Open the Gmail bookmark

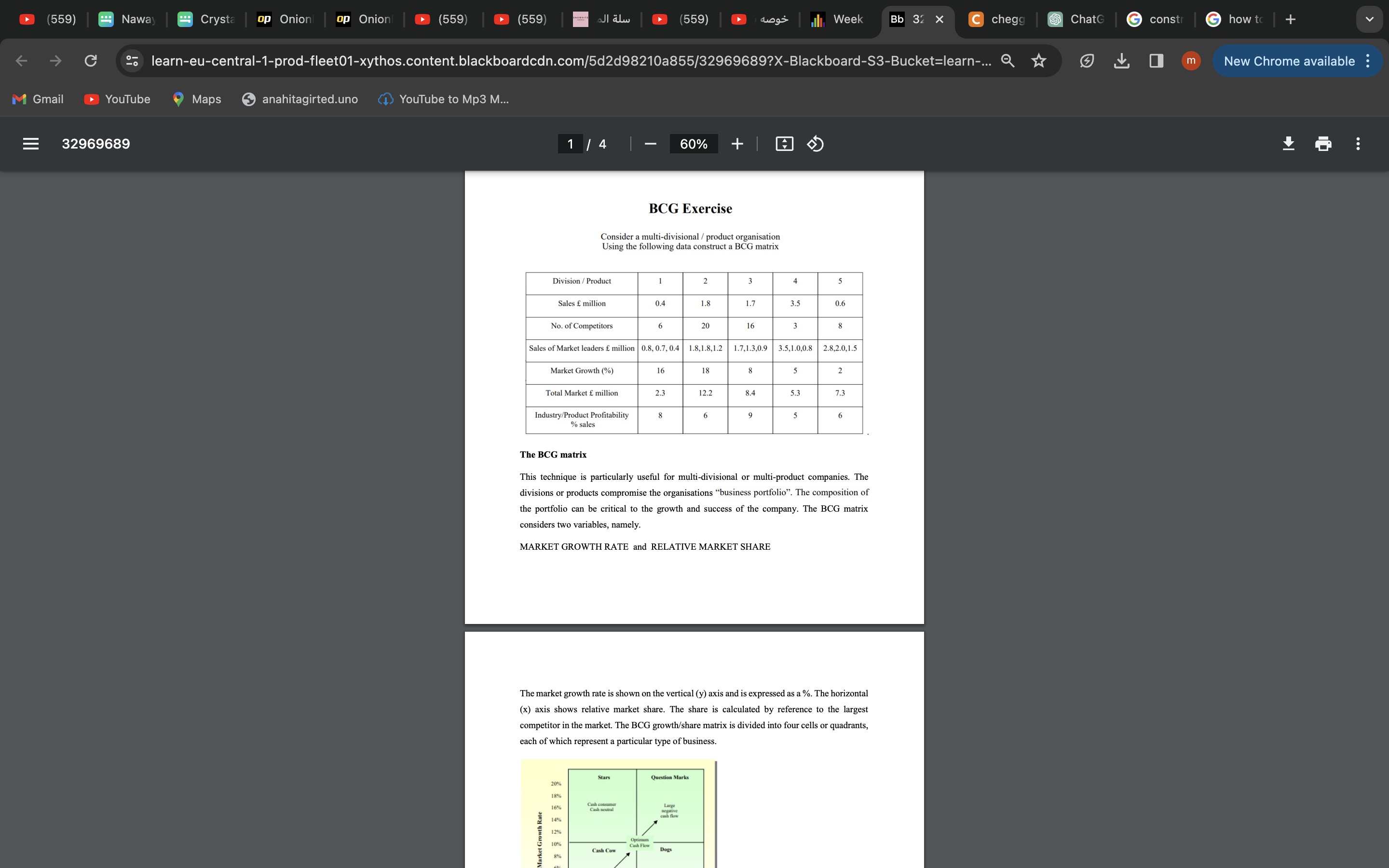pyautogui.click(x=38, y=99)
